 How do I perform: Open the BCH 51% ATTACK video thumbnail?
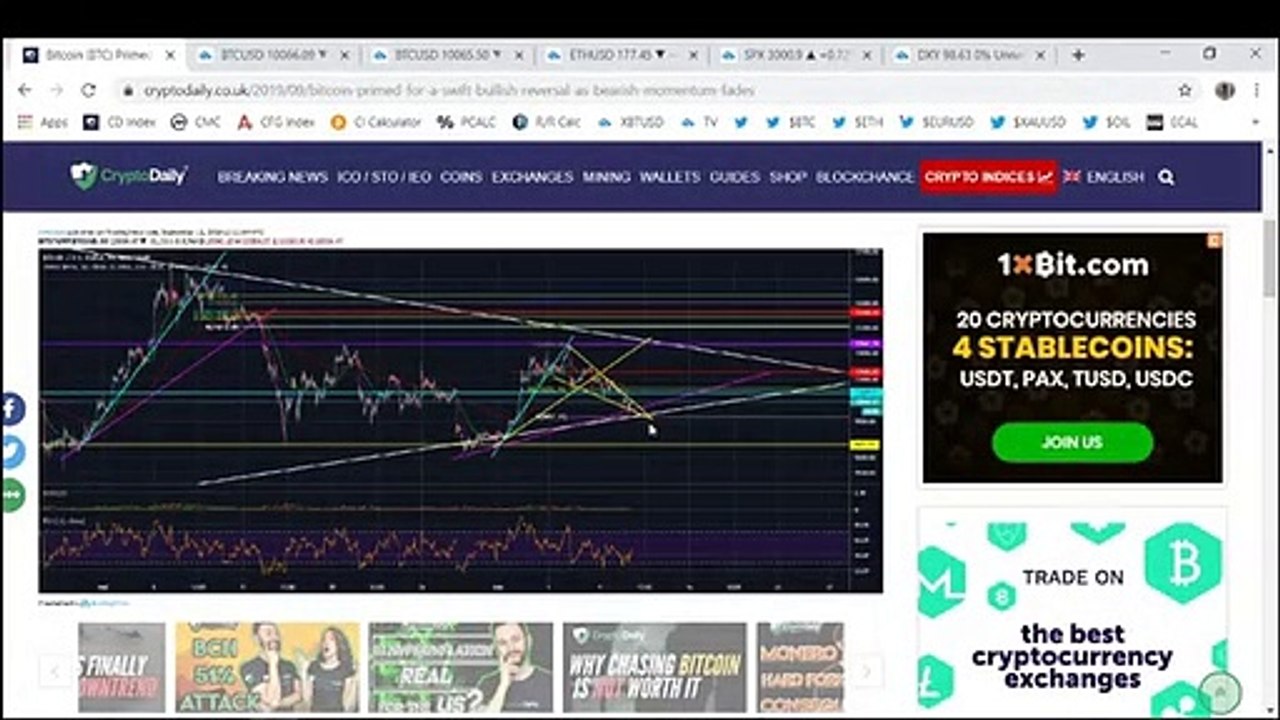(267, 668)
